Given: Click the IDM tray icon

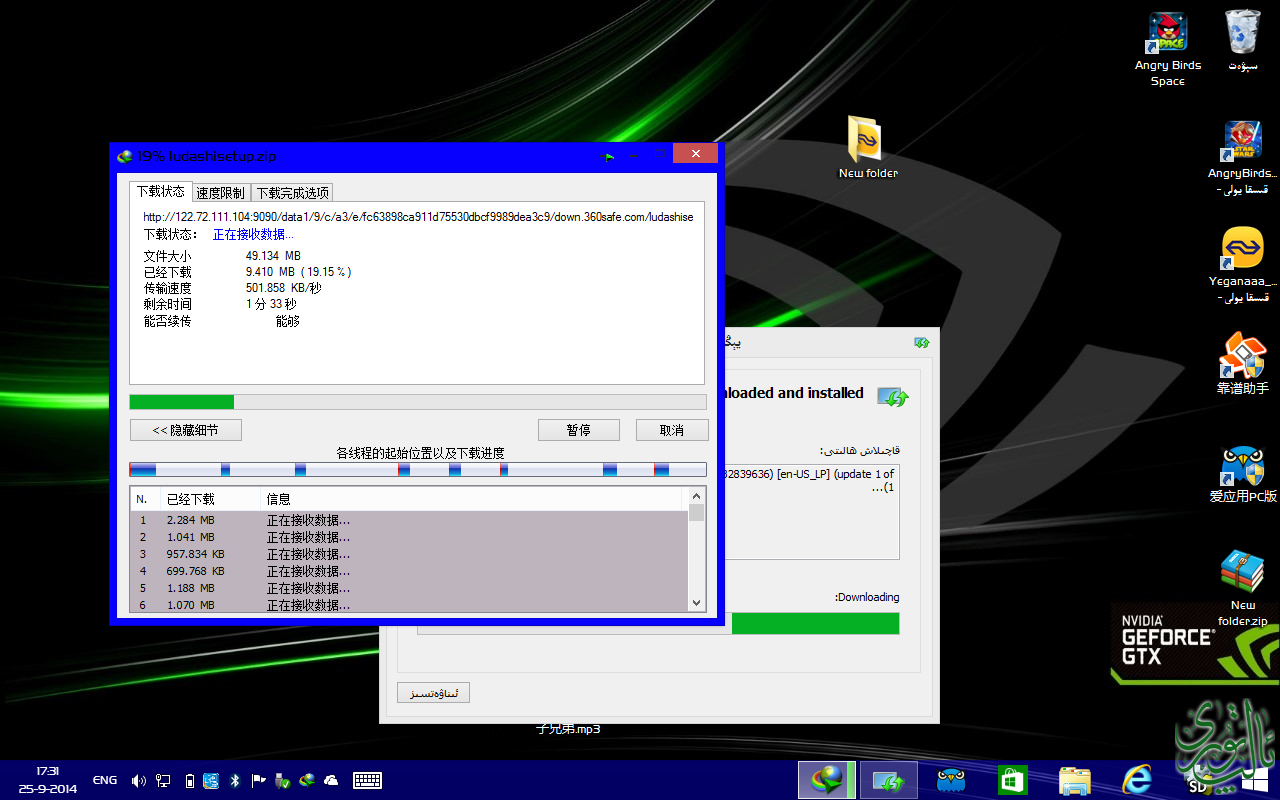Looking at the screenshot, I should (307, 780).
